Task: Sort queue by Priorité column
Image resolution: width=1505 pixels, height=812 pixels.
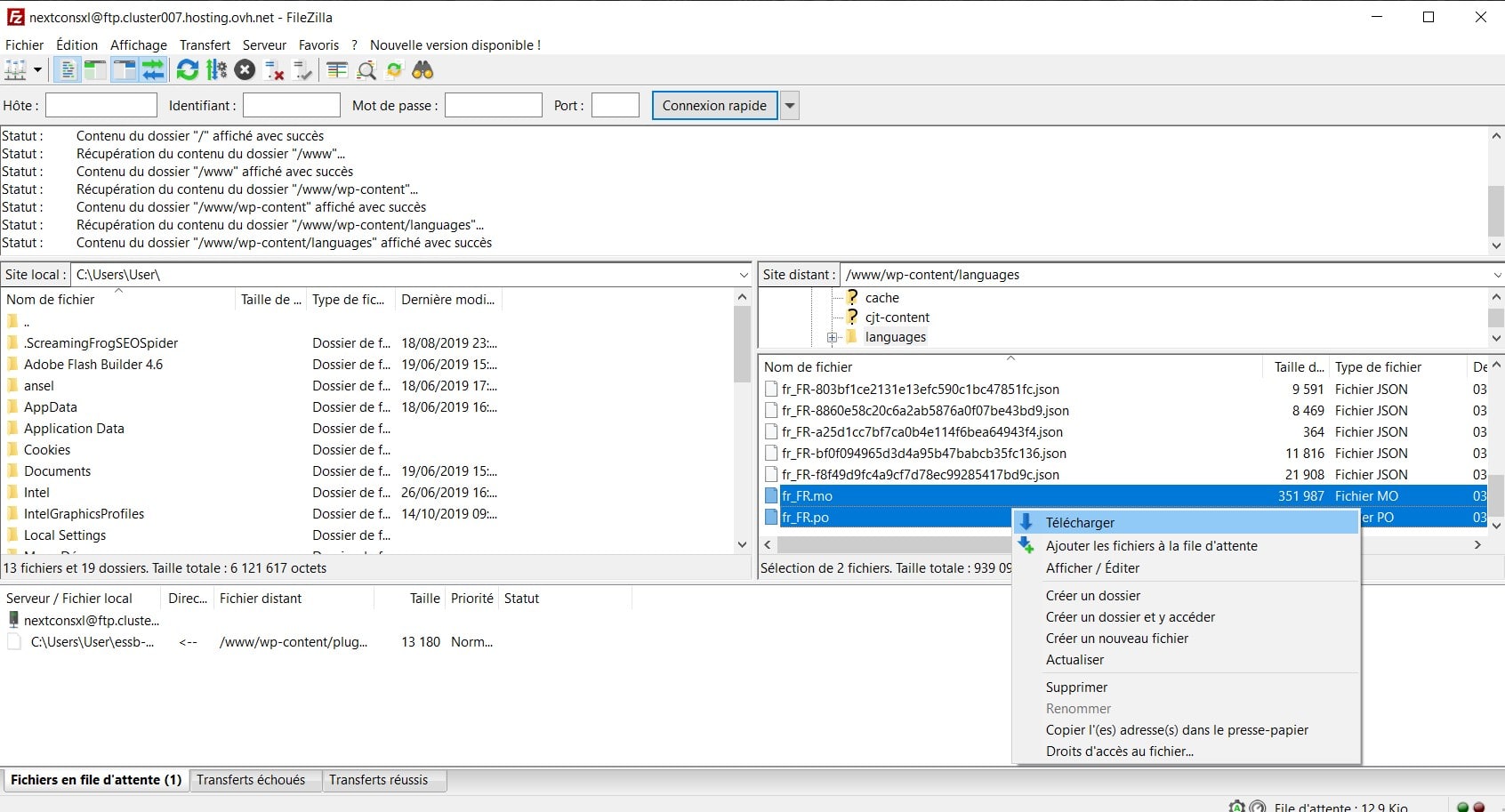Action: (x=471, y=599)
